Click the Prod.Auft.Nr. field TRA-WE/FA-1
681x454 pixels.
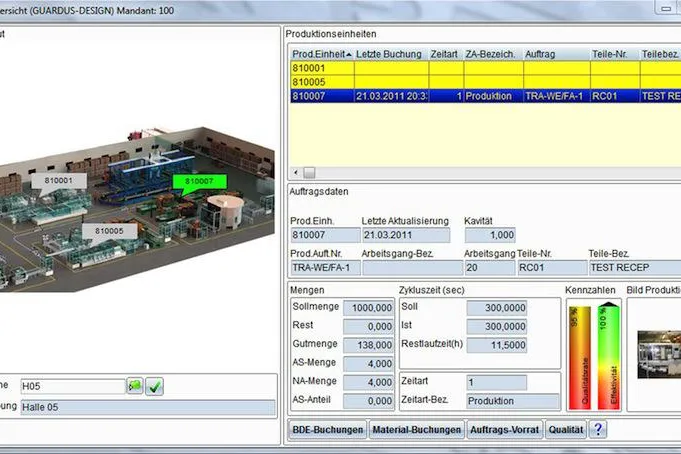tap(325, 268)
